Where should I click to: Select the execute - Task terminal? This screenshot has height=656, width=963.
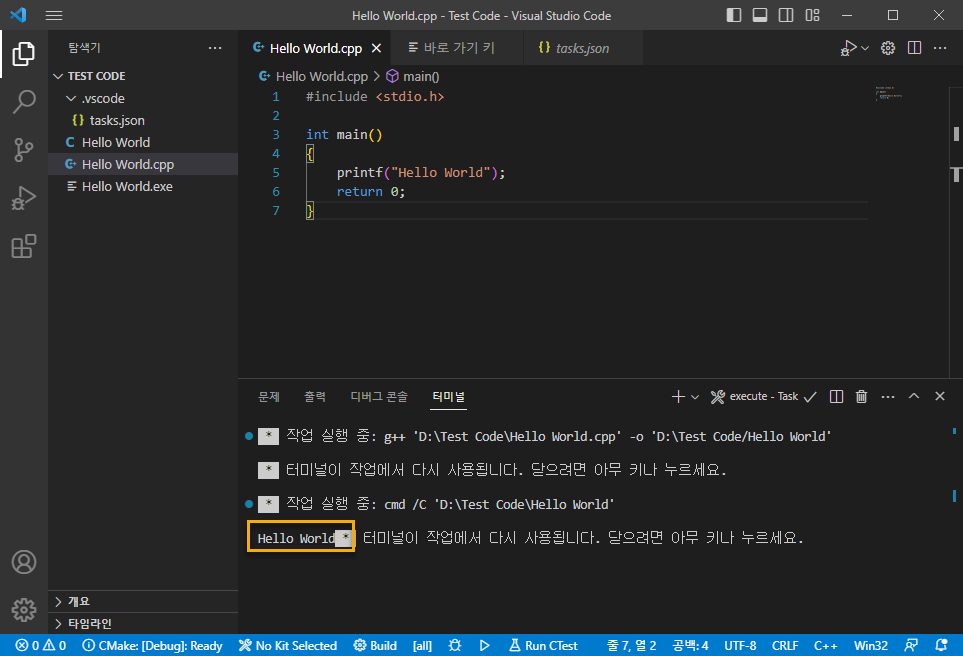coord(763,397)
